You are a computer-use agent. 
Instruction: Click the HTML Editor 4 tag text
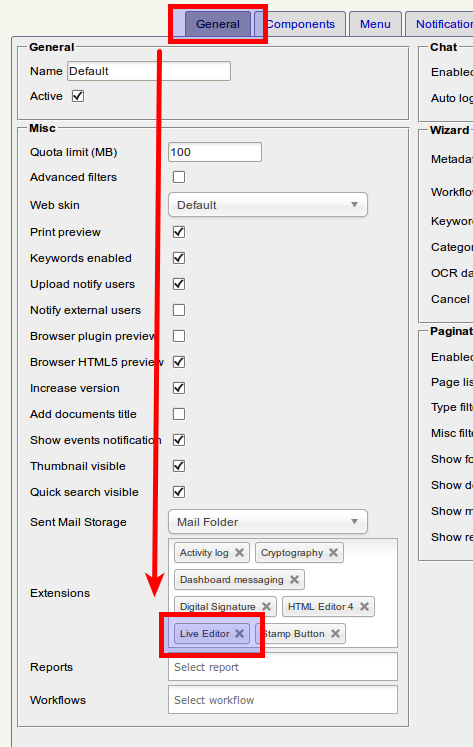321,606
